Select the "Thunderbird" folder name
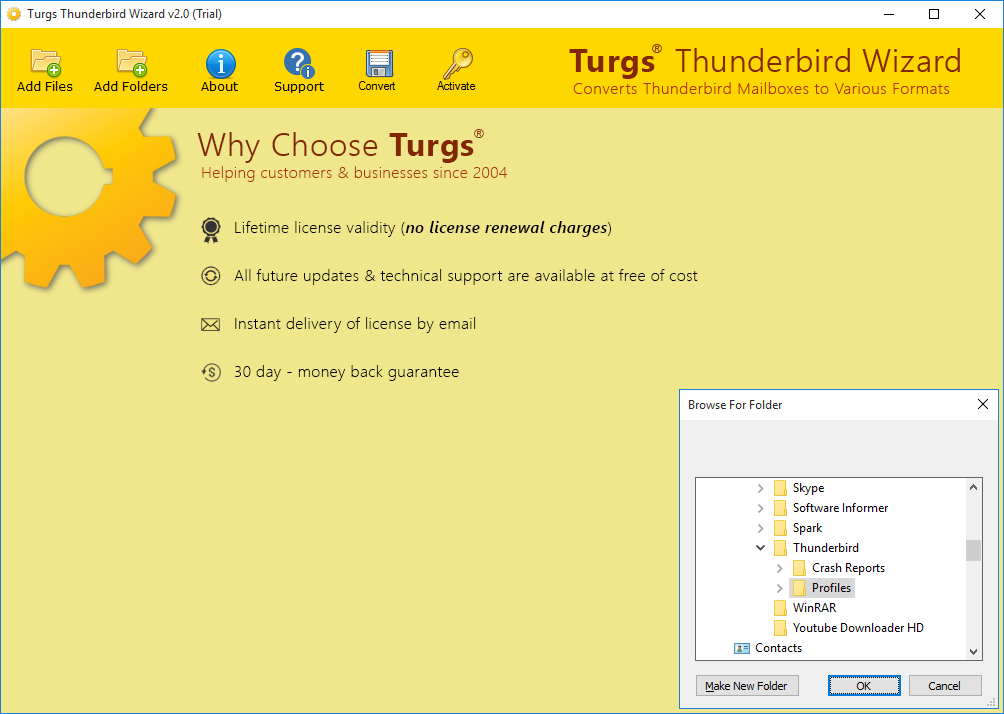 [825, 548]
